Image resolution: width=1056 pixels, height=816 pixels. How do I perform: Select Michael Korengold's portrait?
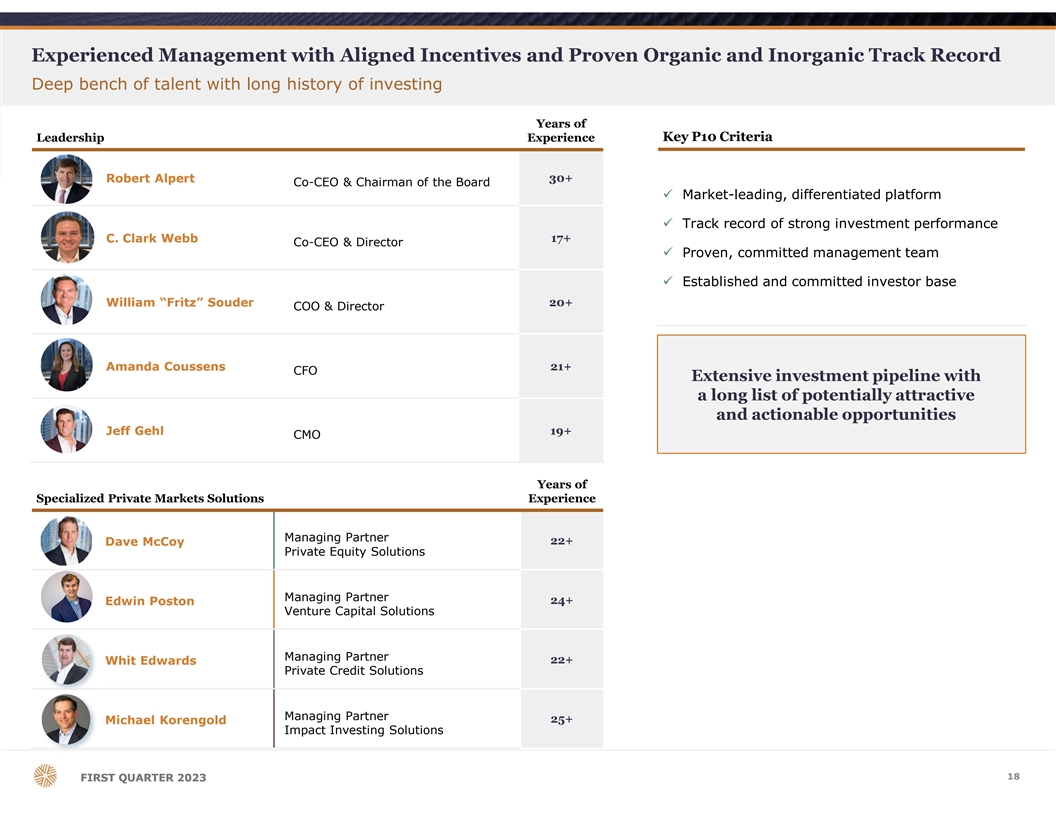66,720
